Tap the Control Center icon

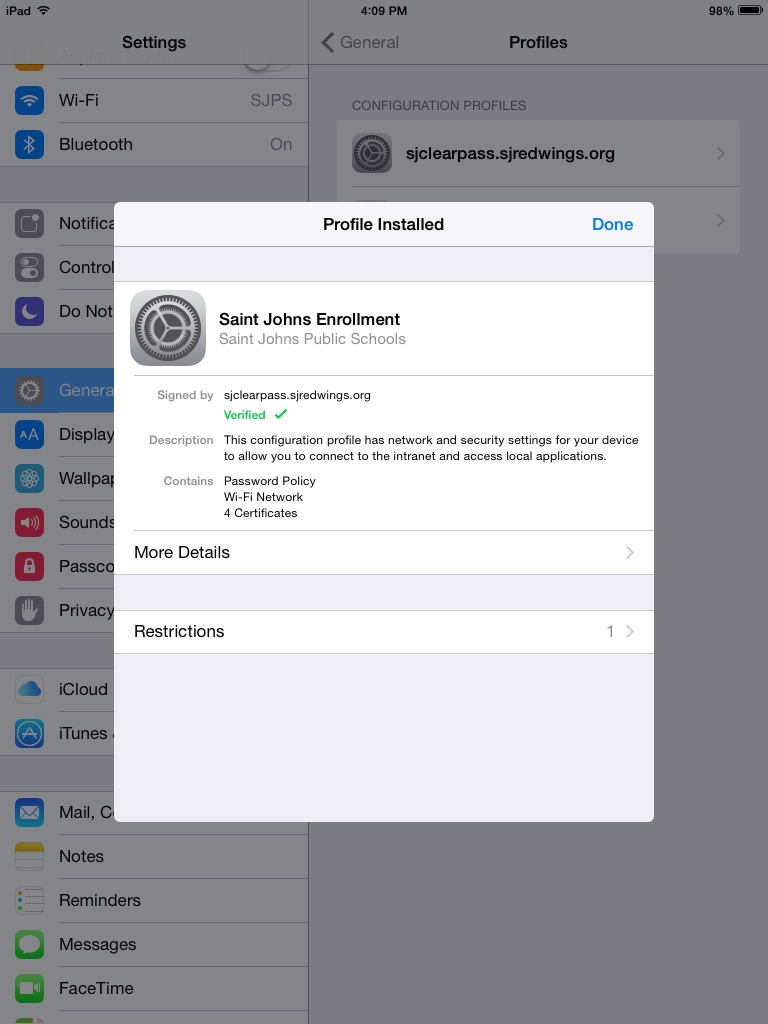tap(29, 268)
